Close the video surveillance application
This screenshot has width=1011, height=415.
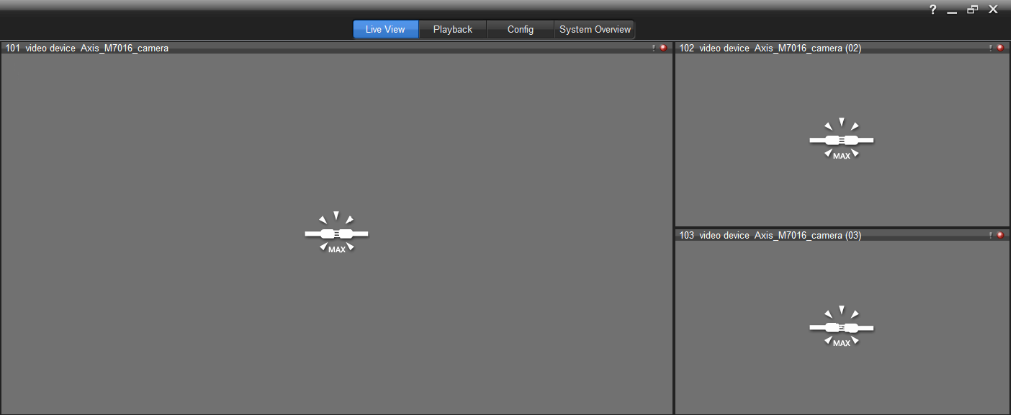993,9
